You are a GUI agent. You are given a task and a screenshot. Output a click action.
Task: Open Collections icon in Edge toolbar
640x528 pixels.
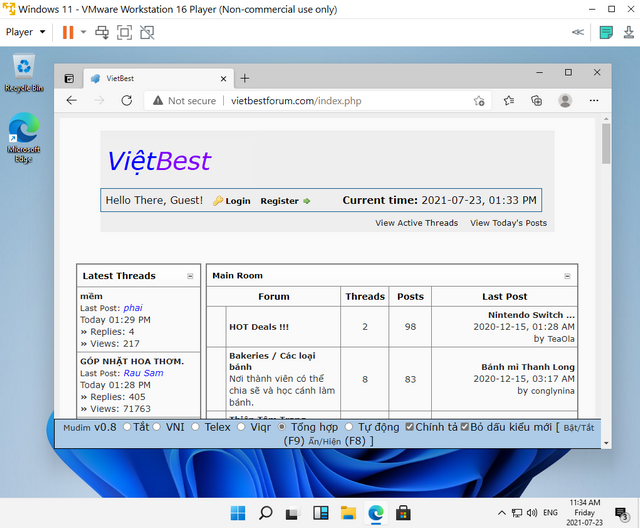click(536, 100)
